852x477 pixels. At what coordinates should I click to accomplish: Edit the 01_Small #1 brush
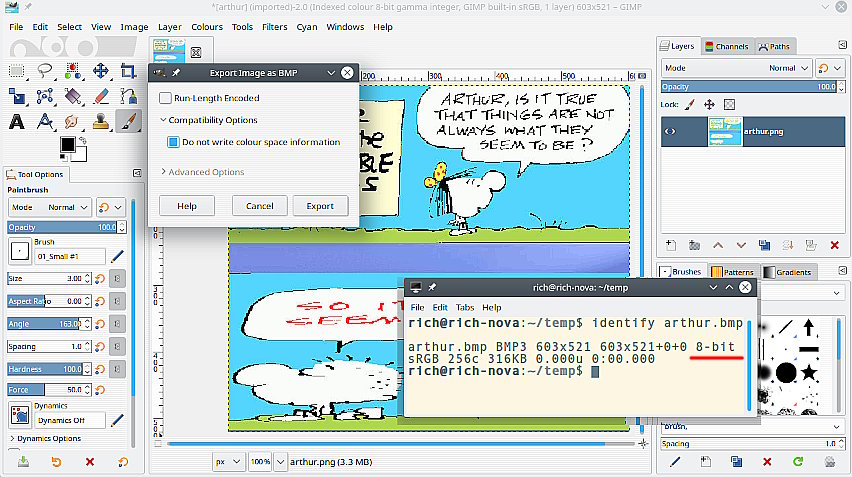coord(117,256)
